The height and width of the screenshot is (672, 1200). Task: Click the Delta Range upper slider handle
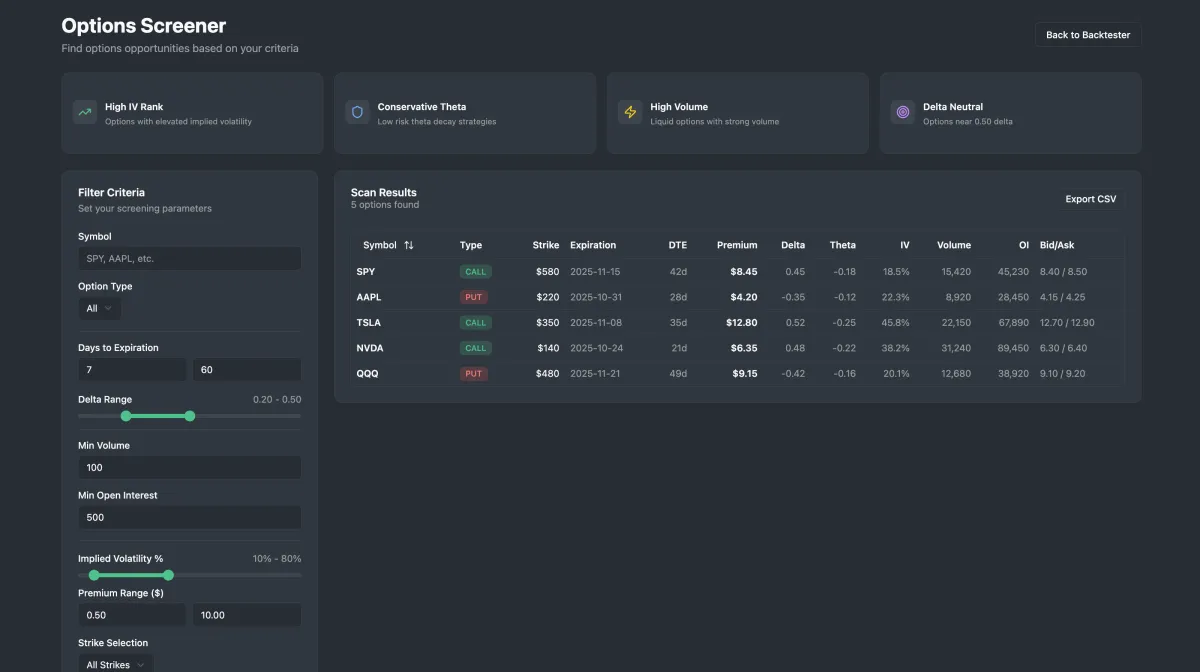(190, 416)
